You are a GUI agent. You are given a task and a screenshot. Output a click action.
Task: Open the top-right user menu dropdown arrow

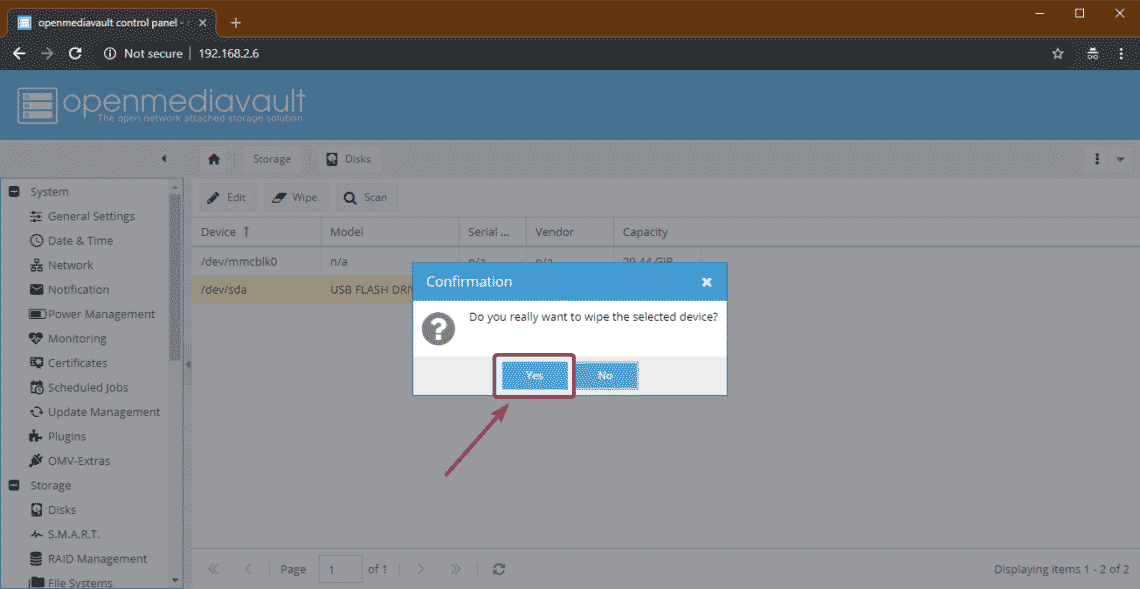click(x=1120, y=159)
